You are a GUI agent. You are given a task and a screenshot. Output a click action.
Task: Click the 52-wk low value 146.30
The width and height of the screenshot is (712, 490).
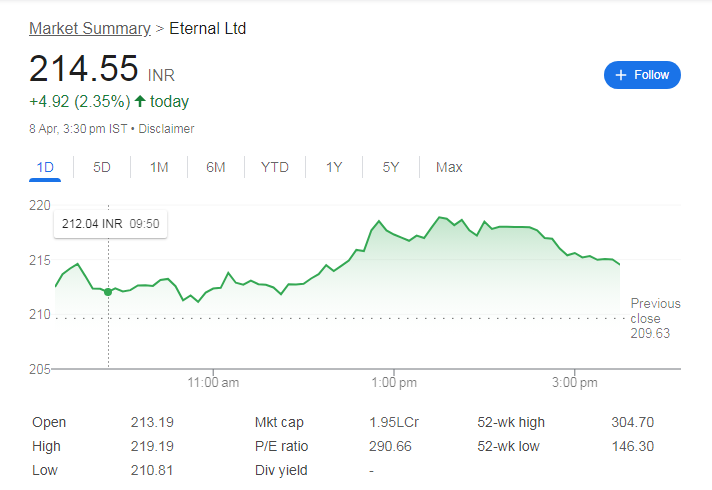click(633, 446)
